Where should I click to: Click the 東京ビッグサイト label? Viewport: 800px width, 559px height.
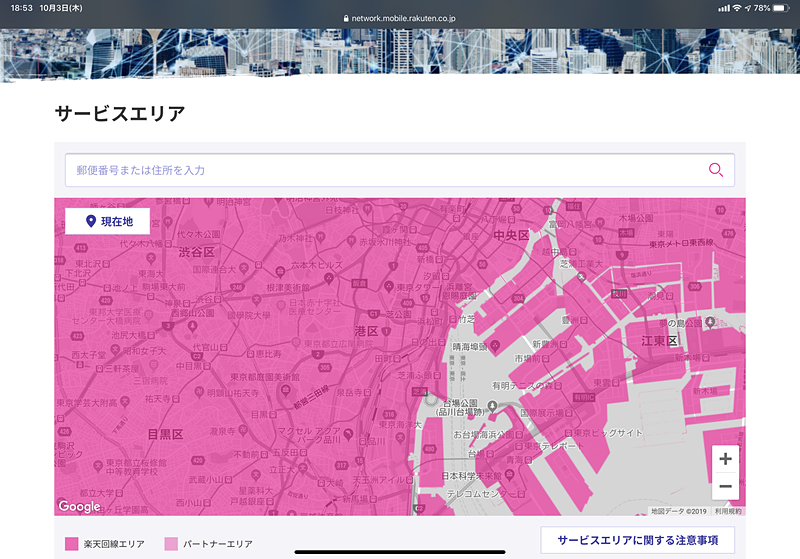point(608,433)
